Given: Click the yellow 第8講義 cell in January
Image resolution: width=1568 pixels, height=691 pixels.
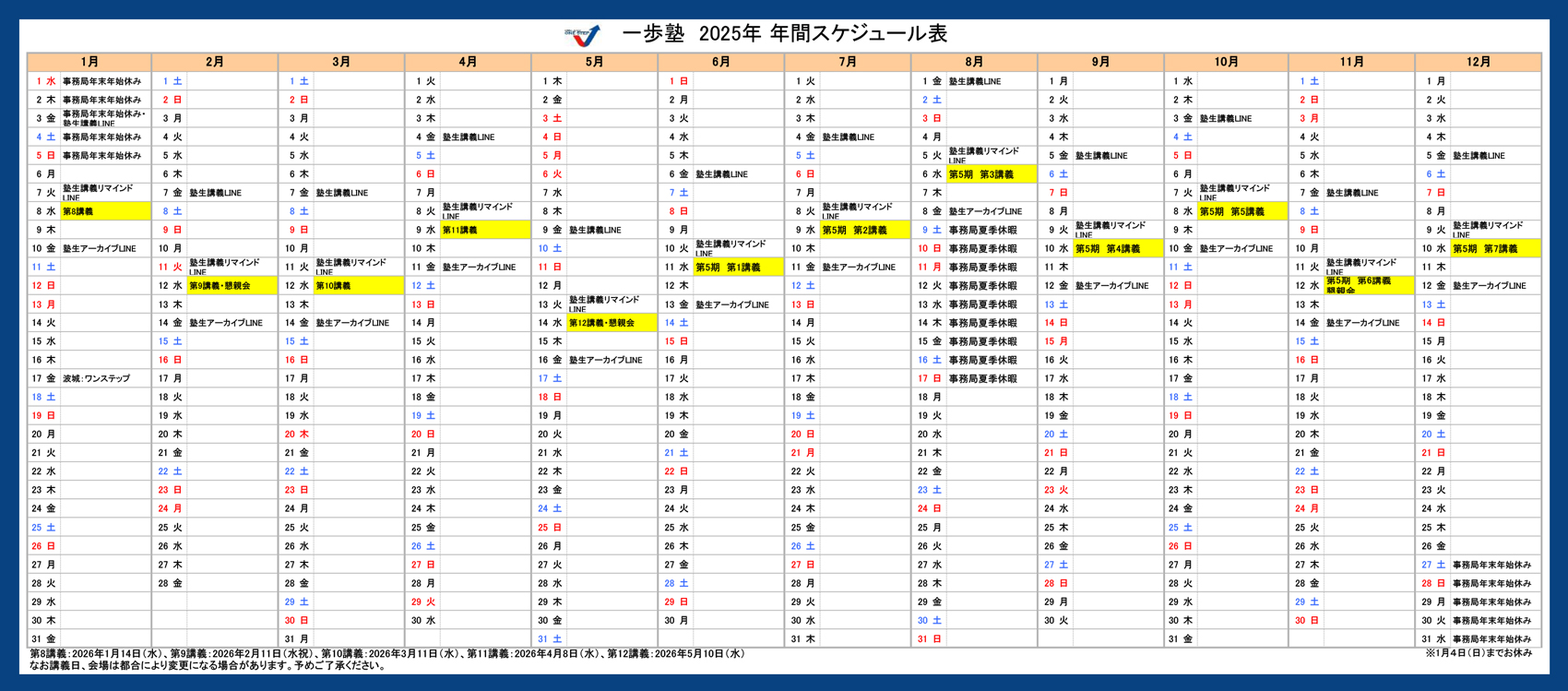Looking at the screenshot, I should pos(104,211).
